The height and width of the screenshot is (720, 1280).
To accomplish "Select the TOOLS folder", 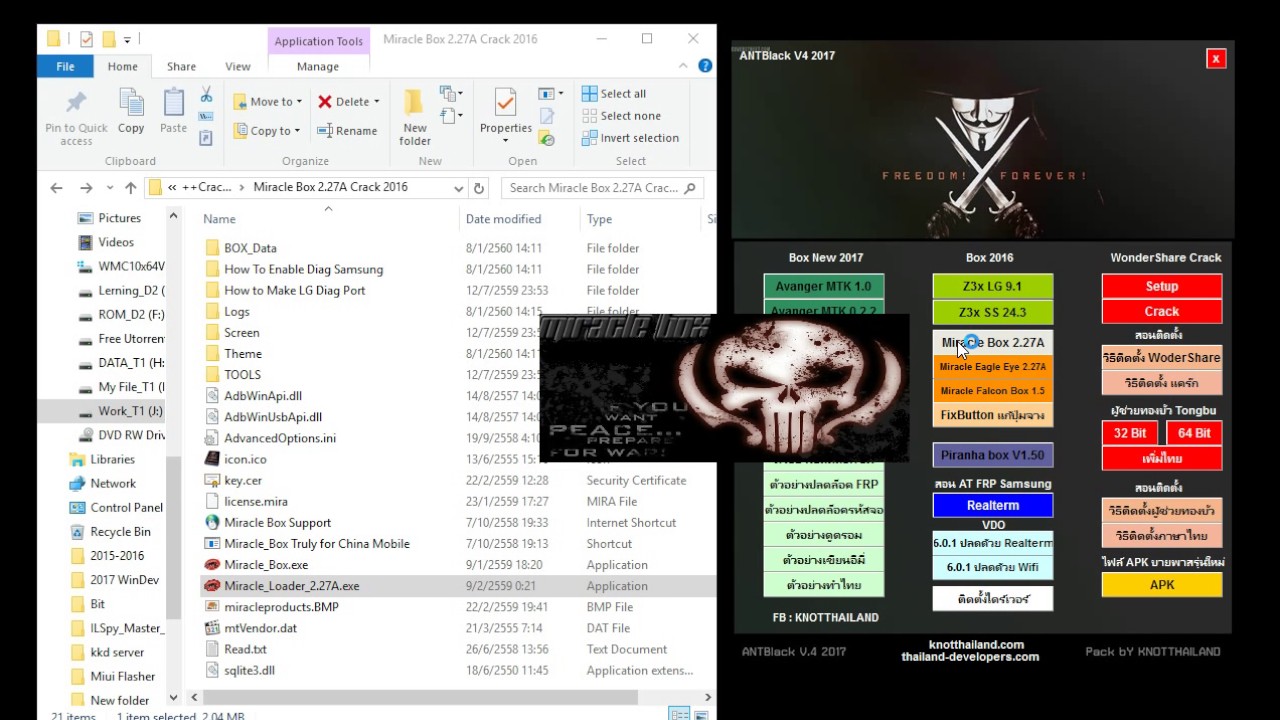I will coord(242,374).
